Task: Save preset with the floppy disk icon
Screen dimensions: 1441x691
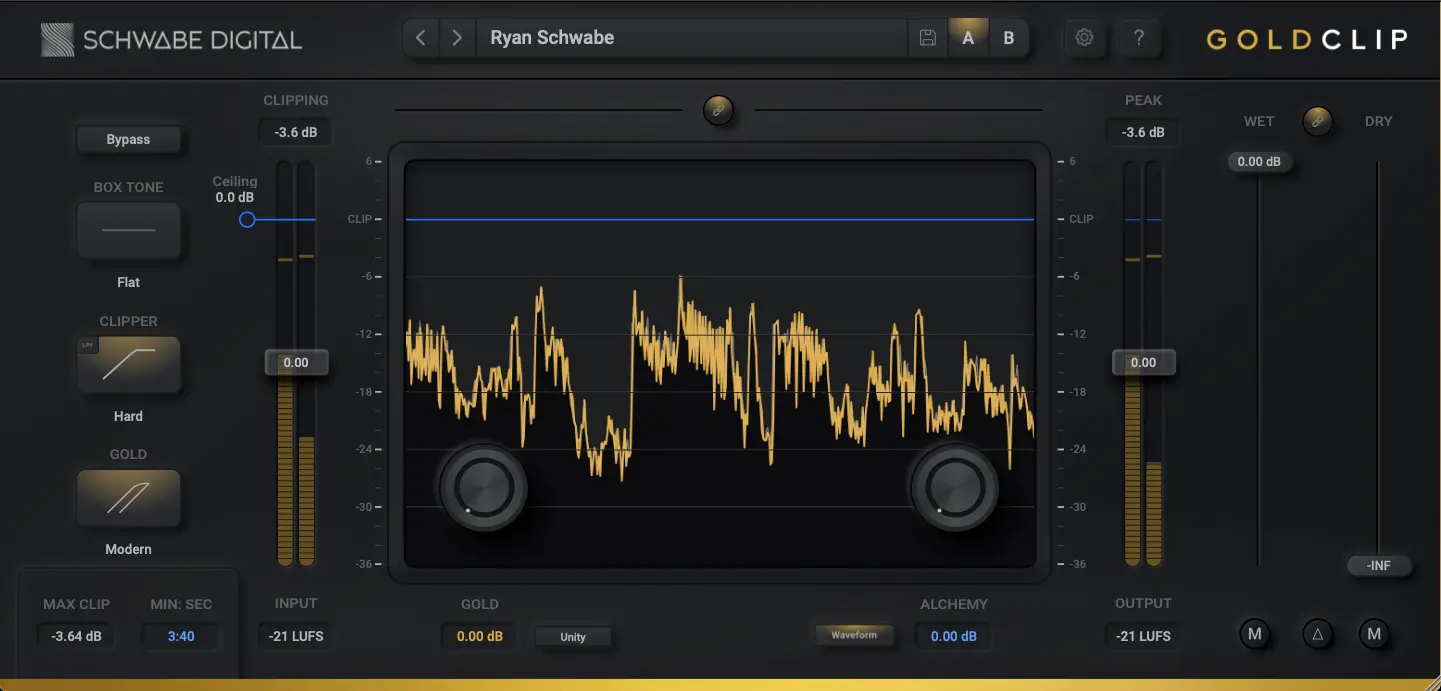Action: click(x=928, y=38)
